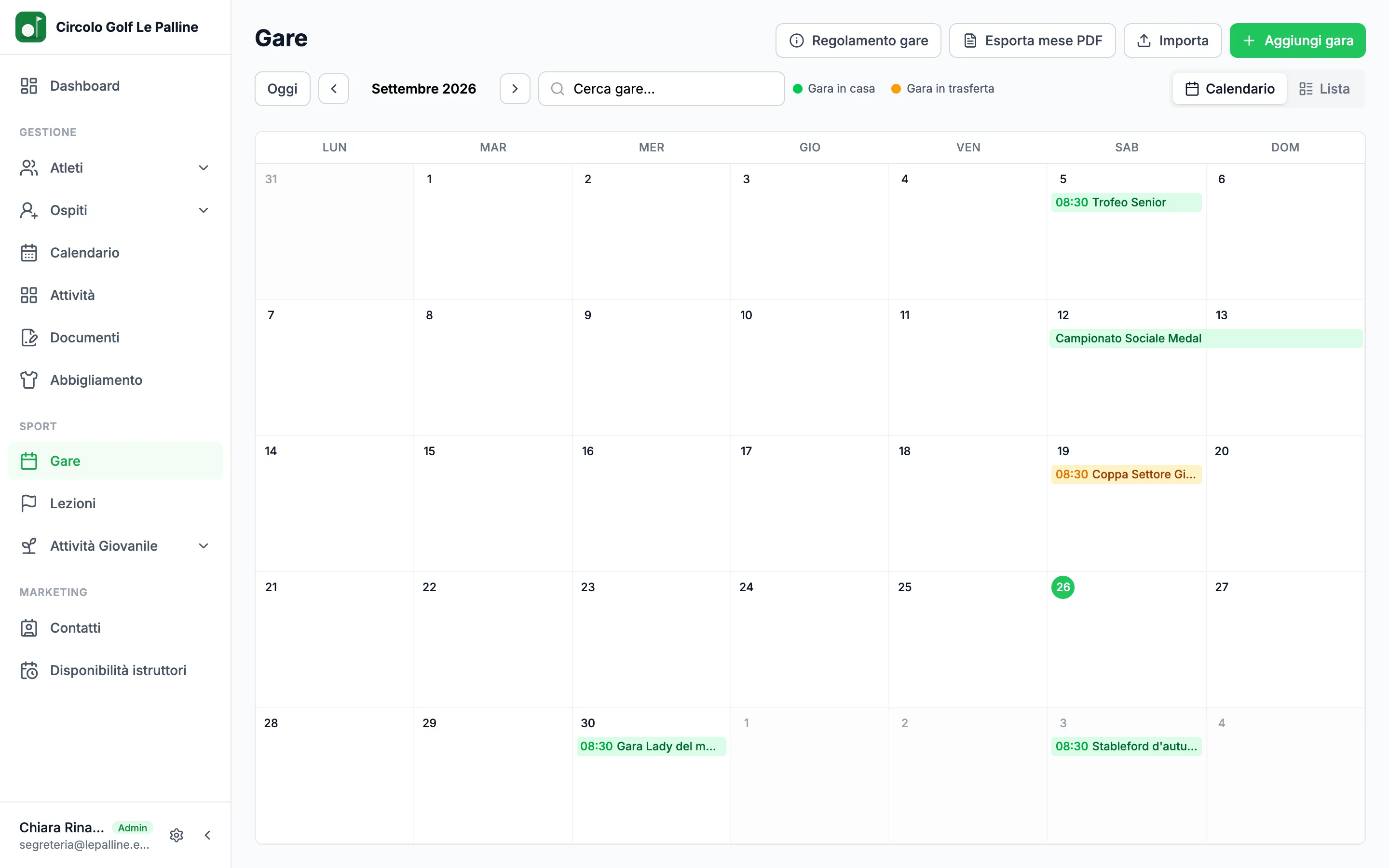Open the Stableford d'autu... event
The image size is (1389, 868).
pyautogui.click(x=1126, y=747)
